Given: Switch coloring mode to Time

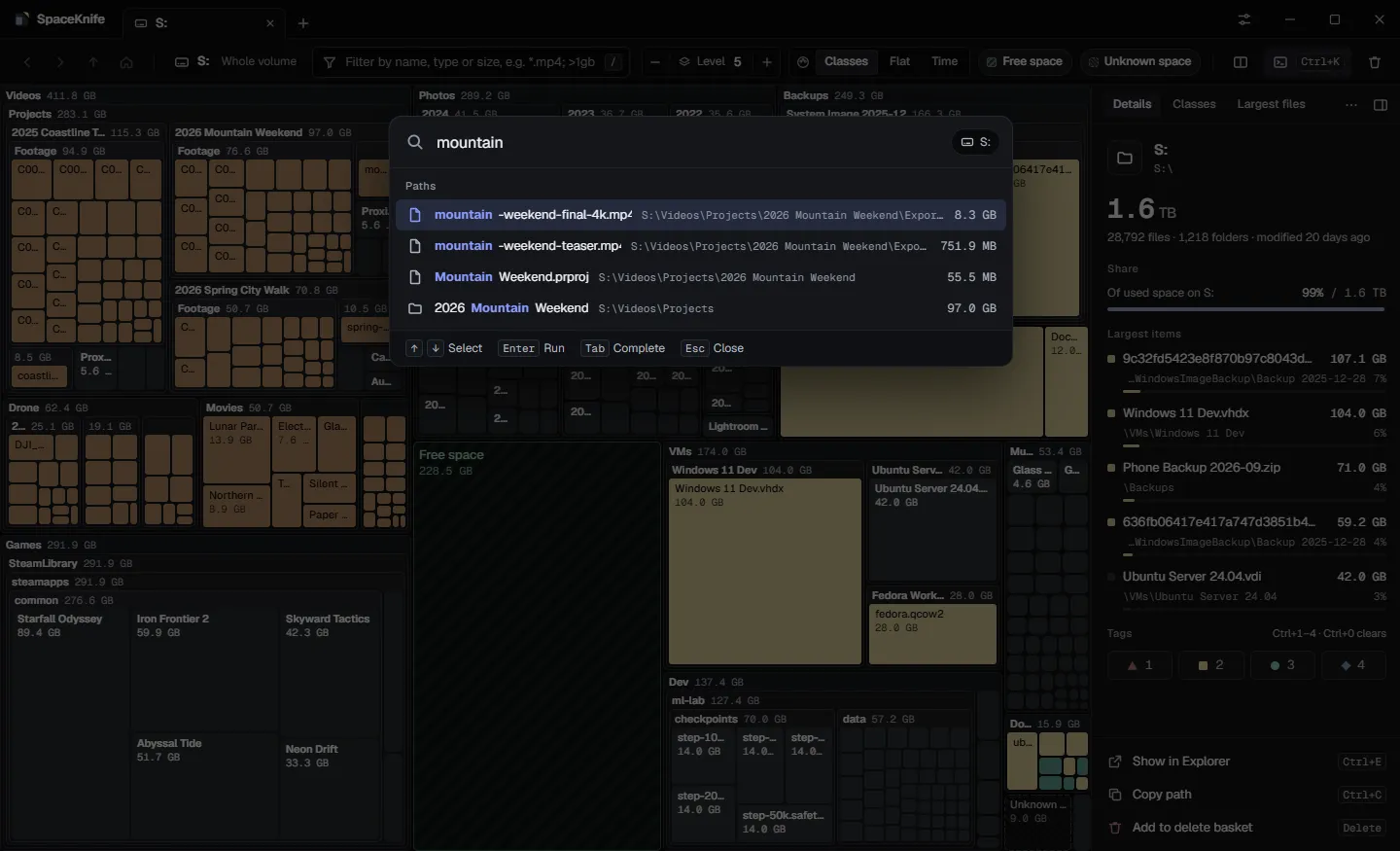Looking at the screenshot, I should tap(945, 62).
